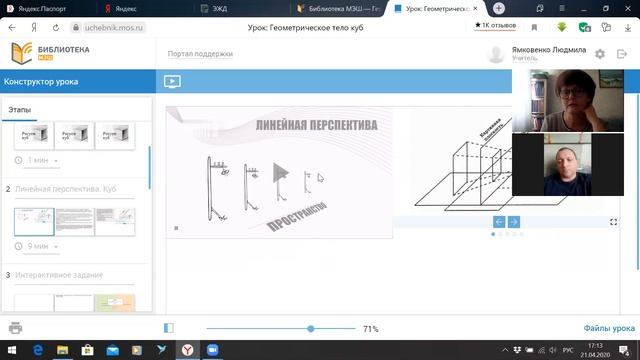640x360 pixels.
Task: Select first cube thumbnail in stage 1
Action: pos(34,135)
